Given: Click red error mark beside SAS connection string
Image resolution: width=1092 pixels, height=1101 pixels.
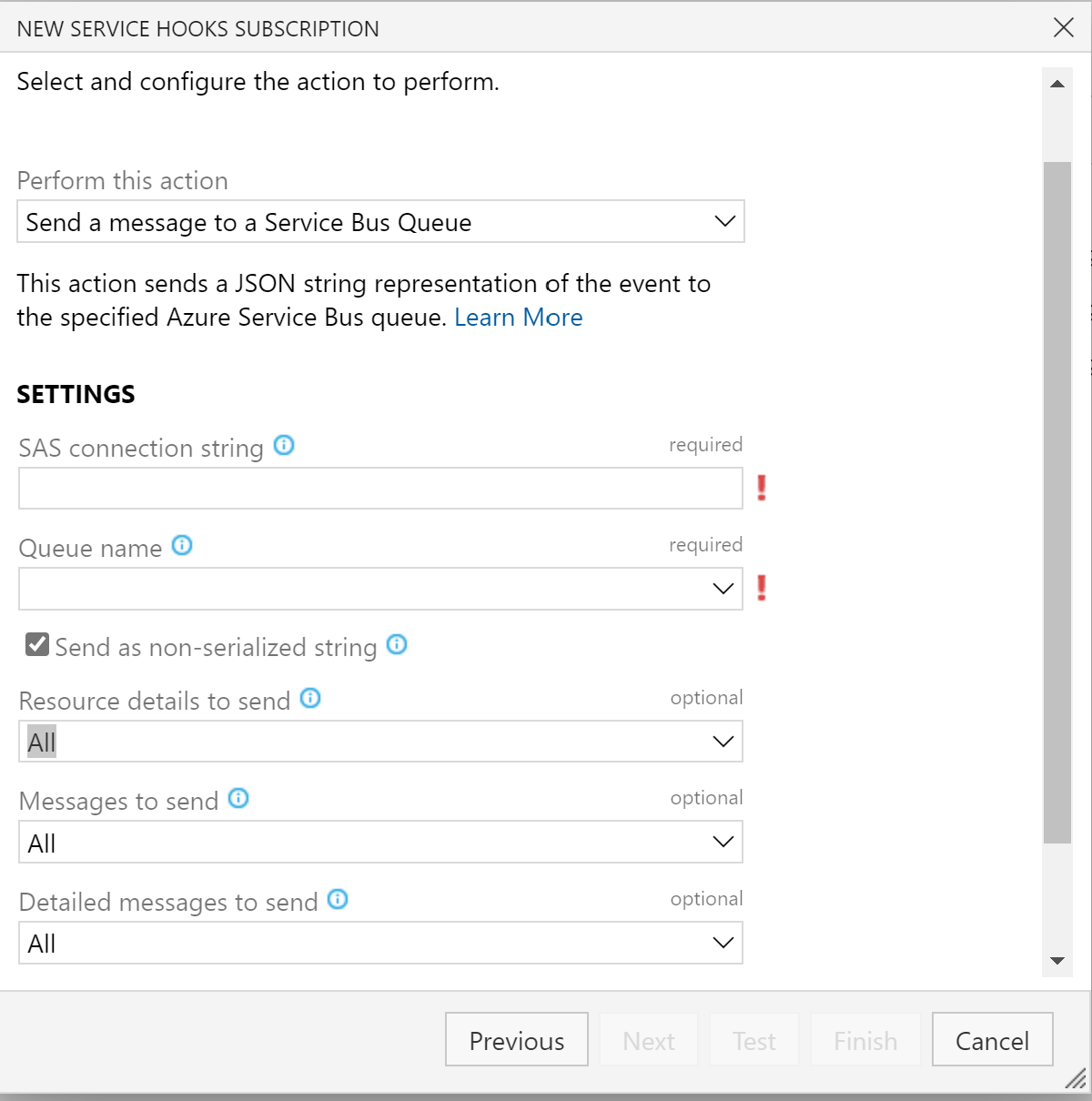Looking at the screenshot, I should click(x=762, y=488).
